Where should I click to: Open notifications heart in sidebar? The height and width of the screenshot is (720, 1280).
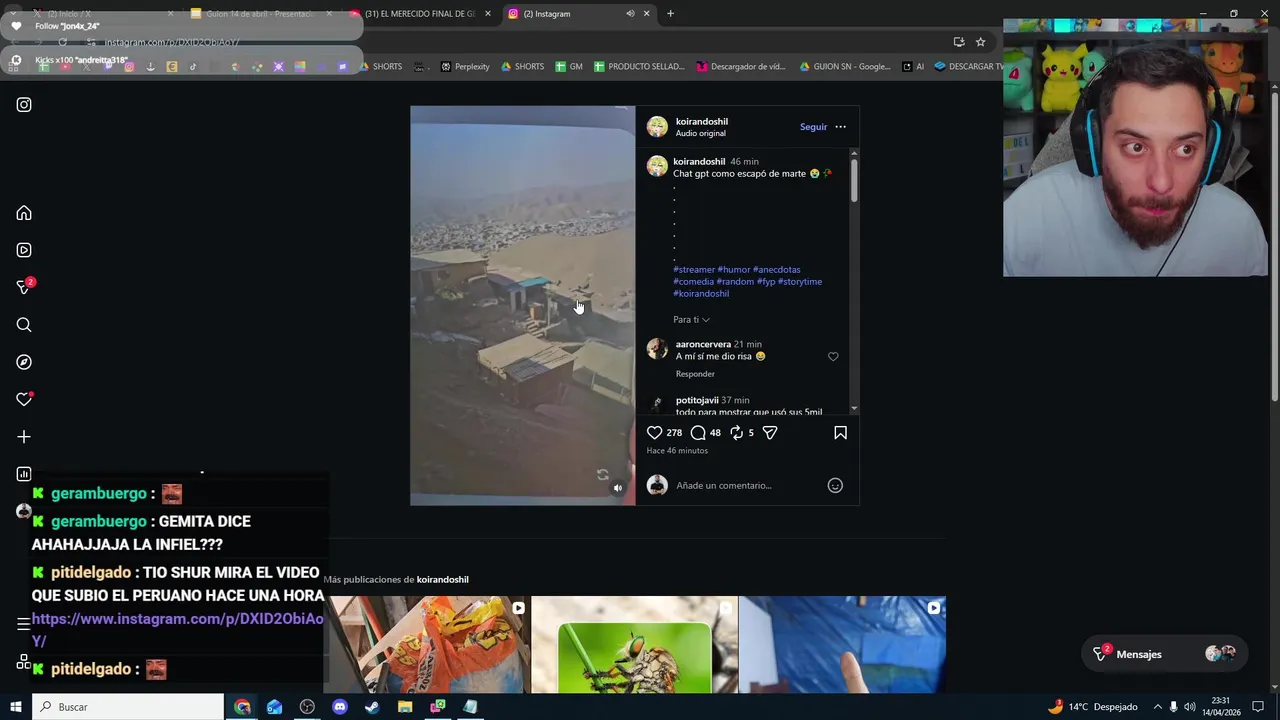coord(24,399)
